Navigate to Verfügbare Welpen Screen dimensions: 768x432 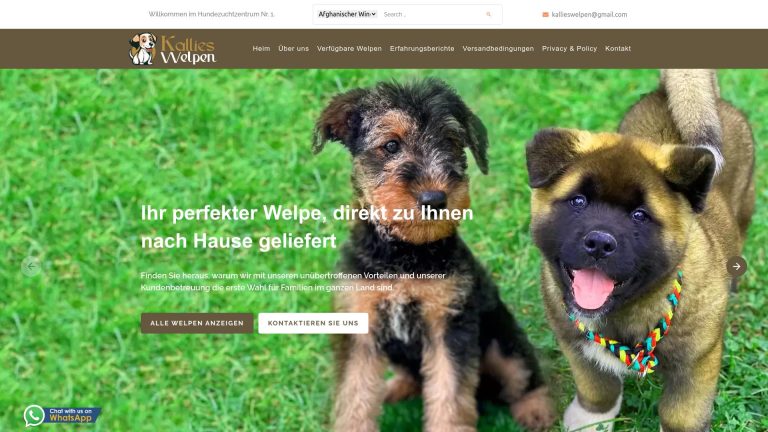pos(349,48)
